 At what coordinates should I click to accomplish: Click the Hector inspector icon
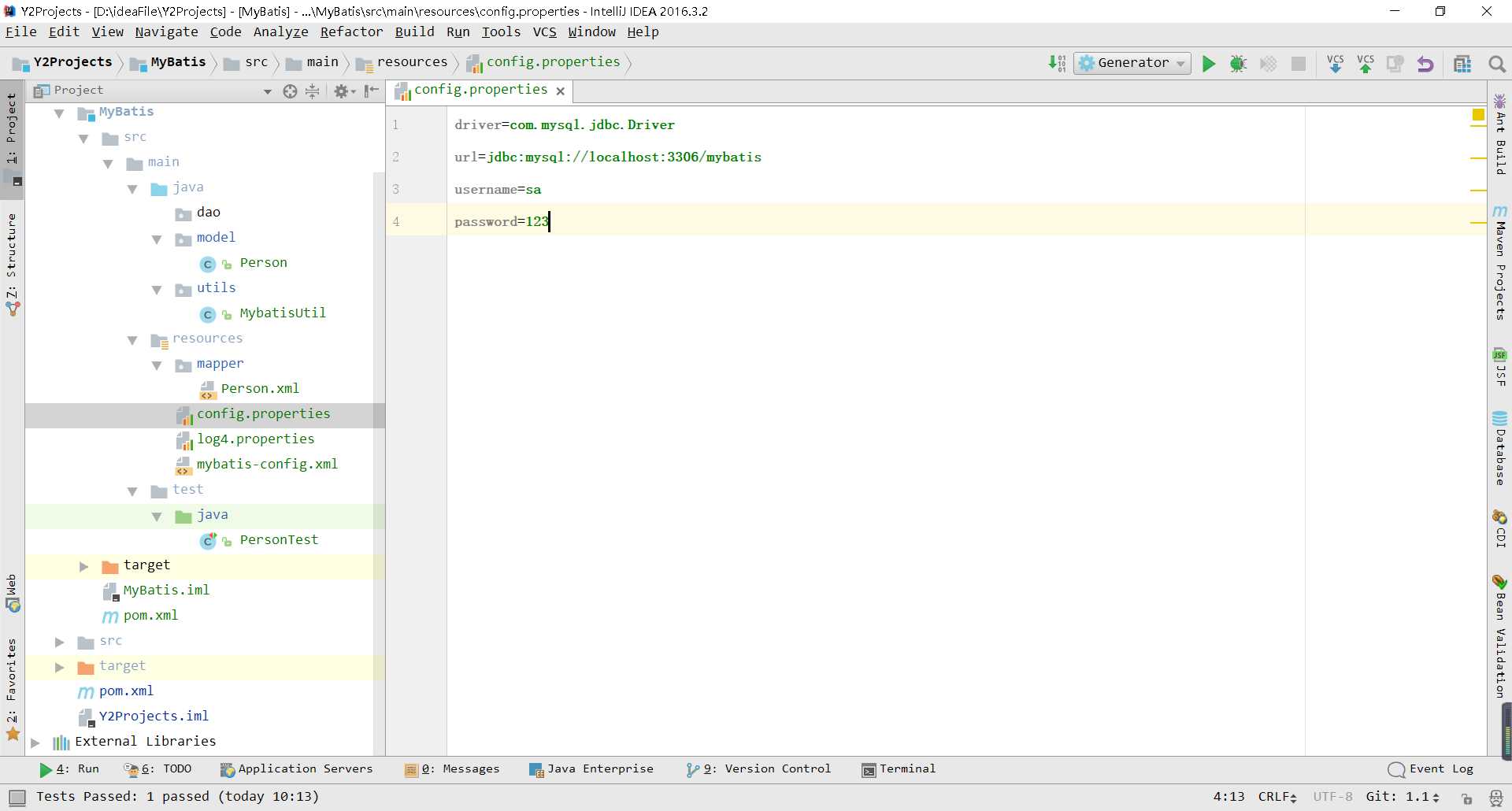[1496, 798]
